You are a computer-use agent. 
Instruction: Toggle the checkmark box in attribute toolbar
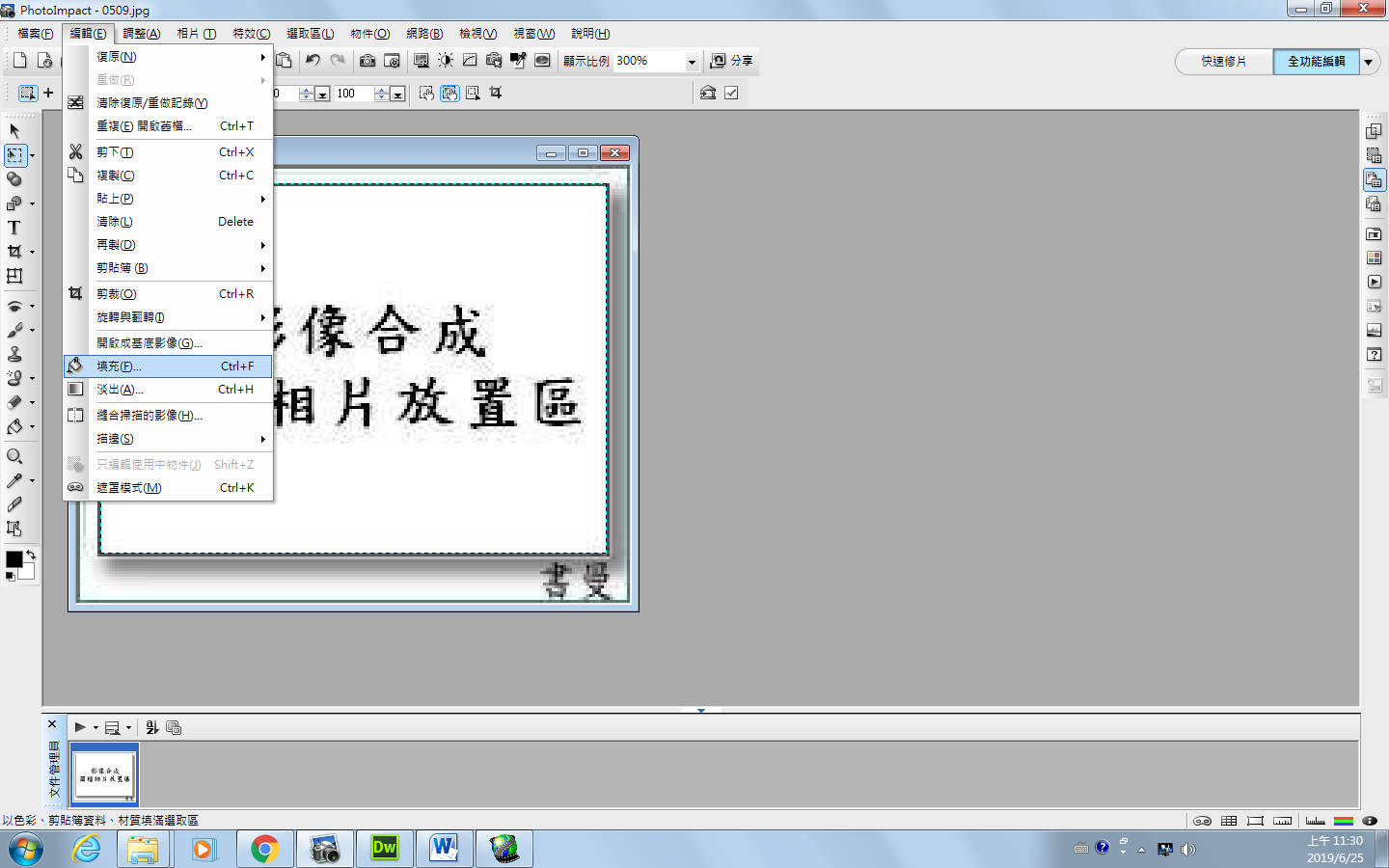(x=731, y=94)
